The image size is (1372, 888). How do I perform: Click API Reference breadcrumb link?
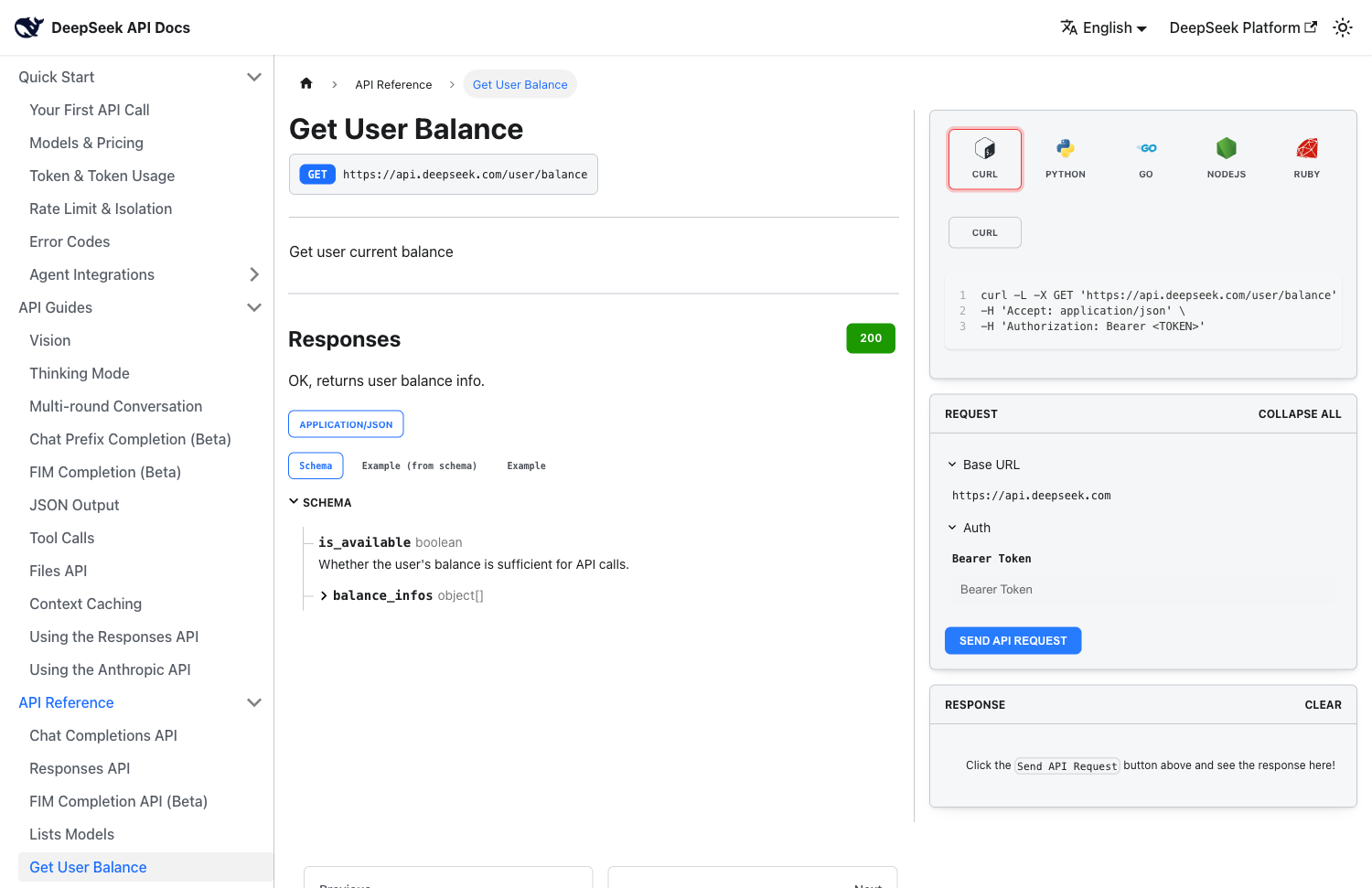(x=393, y=84)
